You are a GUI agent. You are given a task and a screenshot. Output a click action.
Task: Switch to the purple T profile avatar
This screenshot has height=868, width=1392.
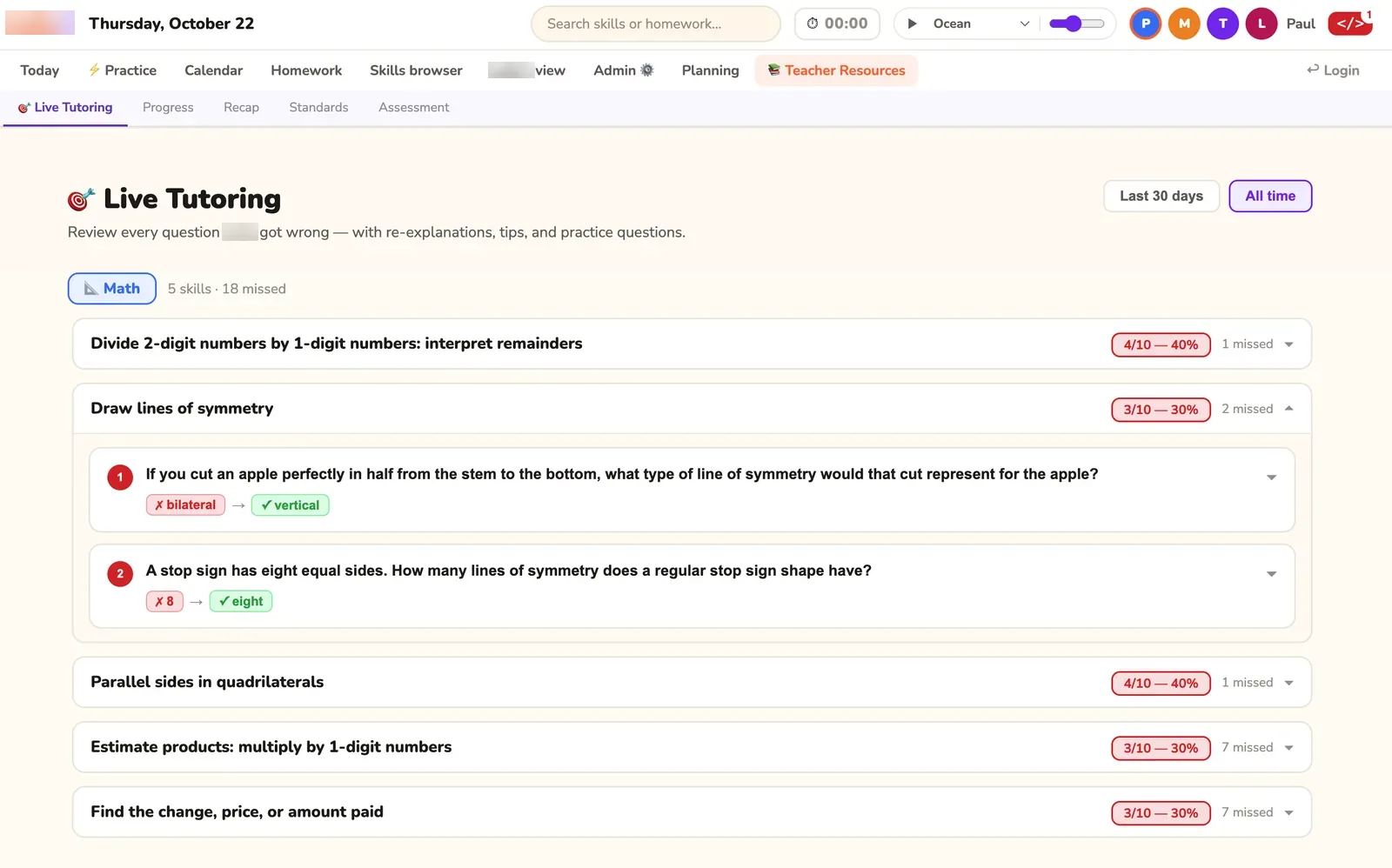coord(1222,23)
